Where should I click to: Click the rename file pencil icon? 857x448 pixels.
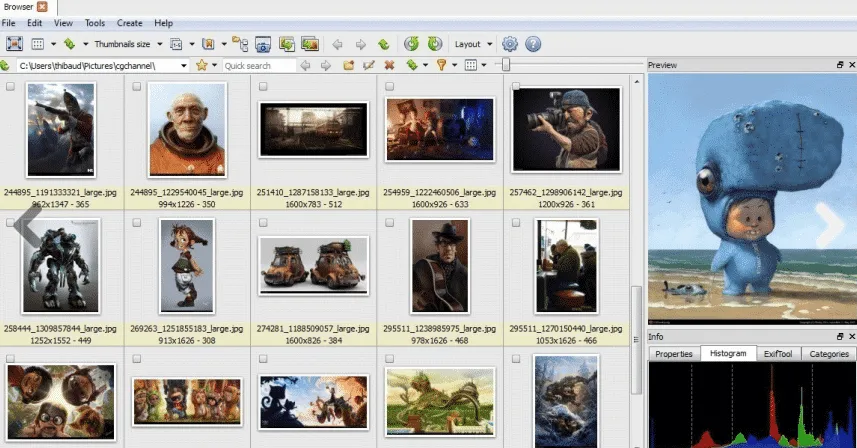click(369, 66)
